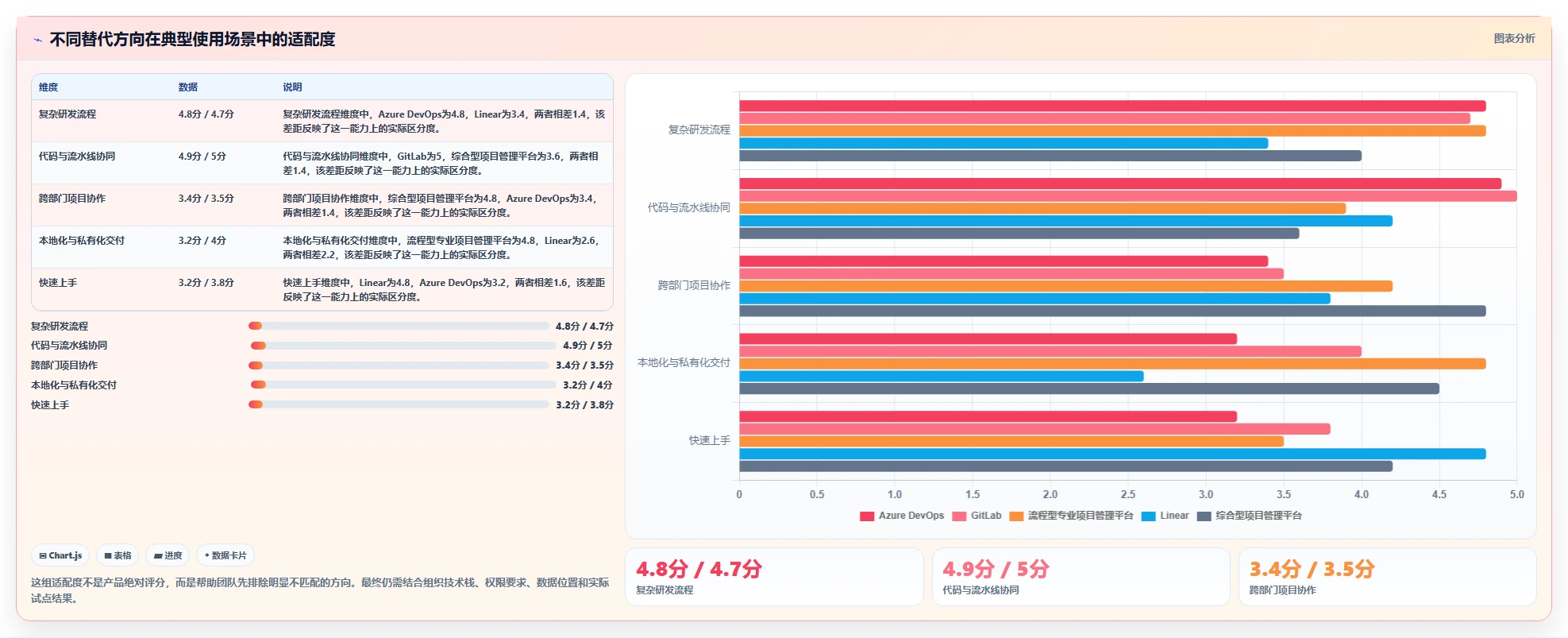Select the 快速上手 table row name

pos(58,283)
